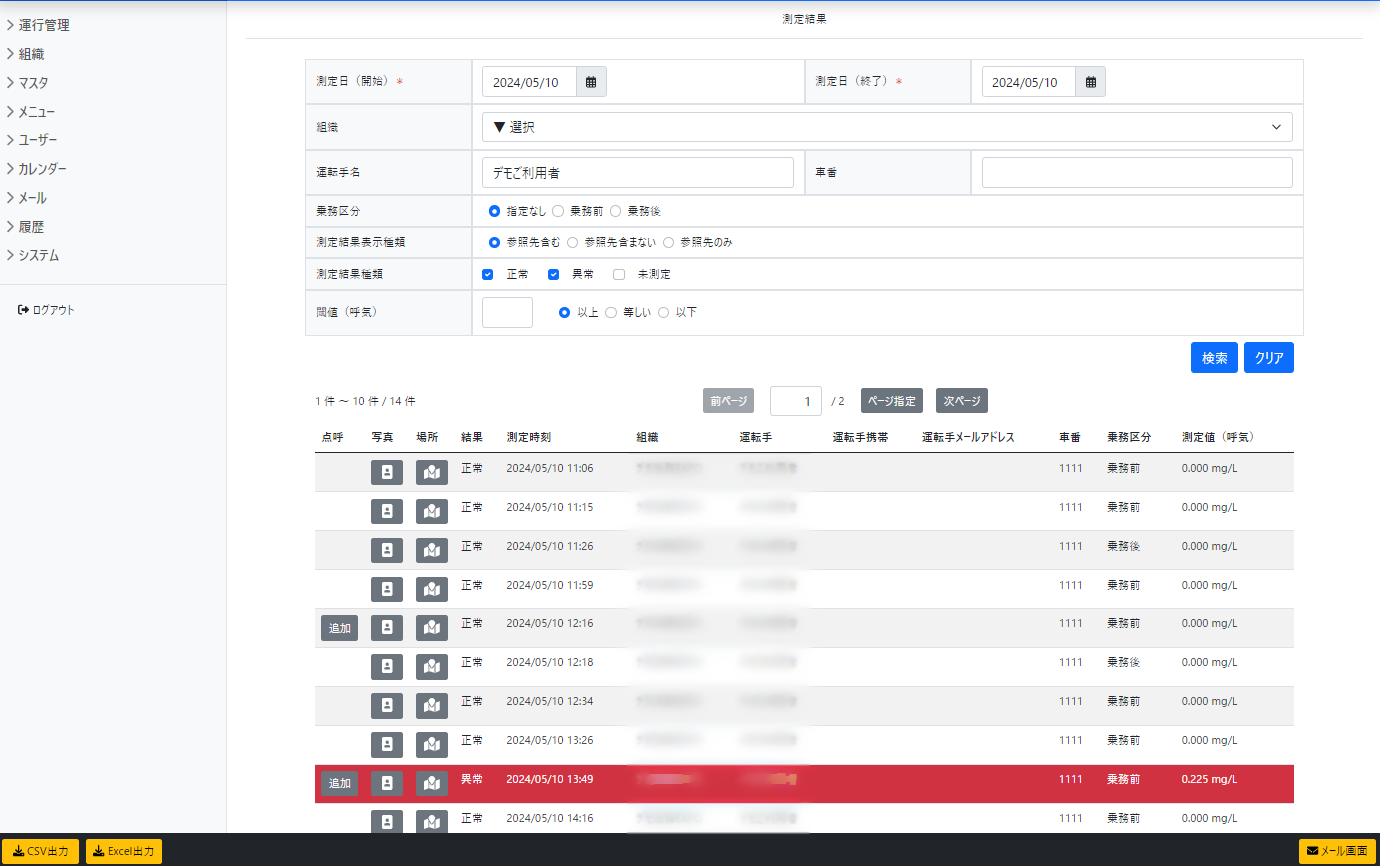Go to 次ページ of results
This screenshot has height=866, width=1380.
[x=961, y=401]
